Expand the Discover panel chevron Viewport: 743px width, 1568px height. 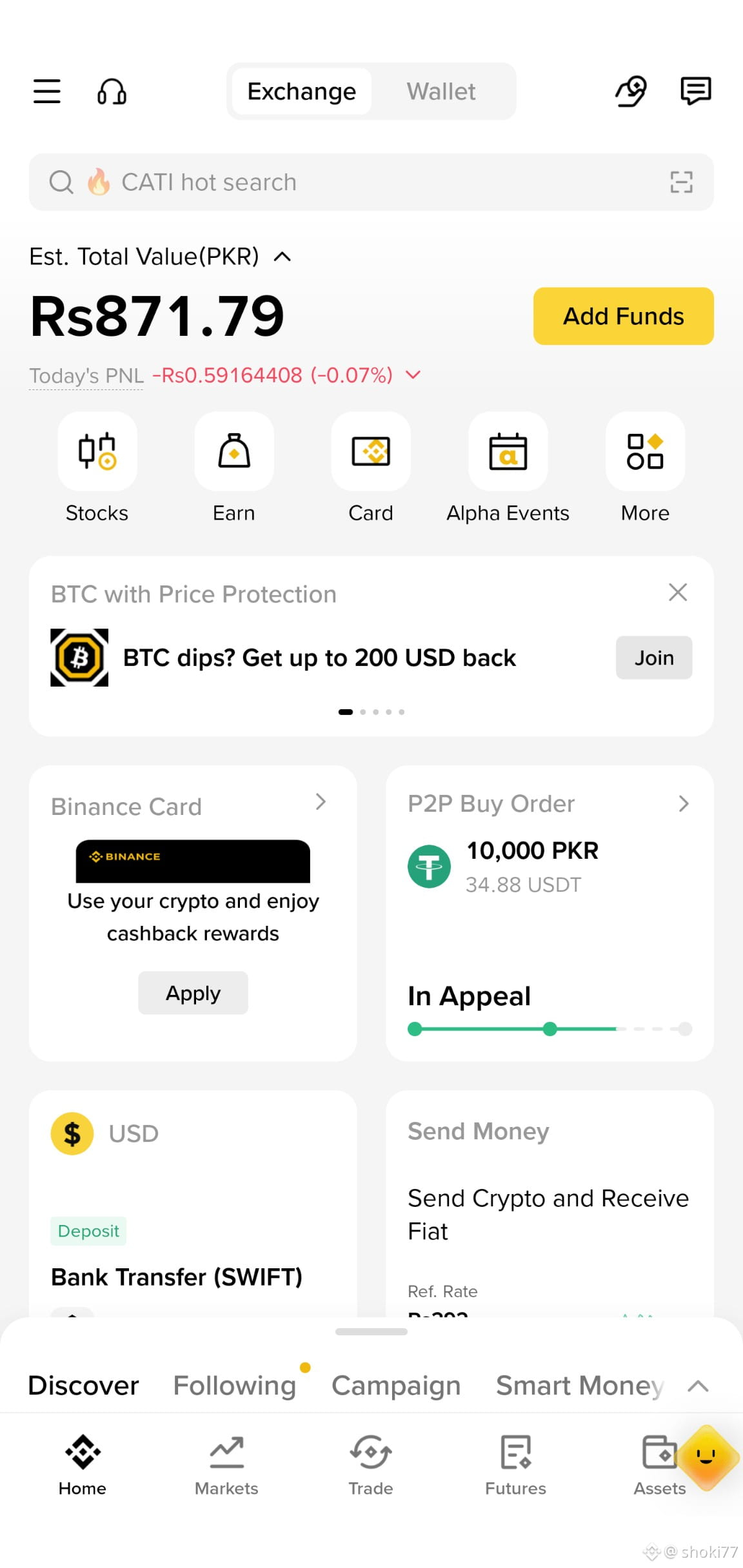(698, 1386)
